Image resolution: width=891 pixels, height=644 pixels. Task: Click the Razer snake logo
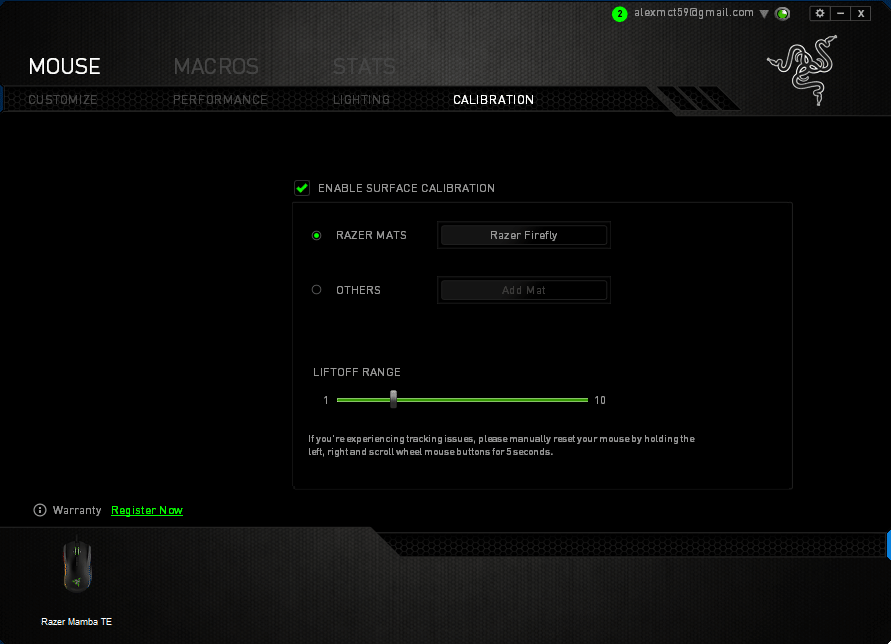[802, 70]
